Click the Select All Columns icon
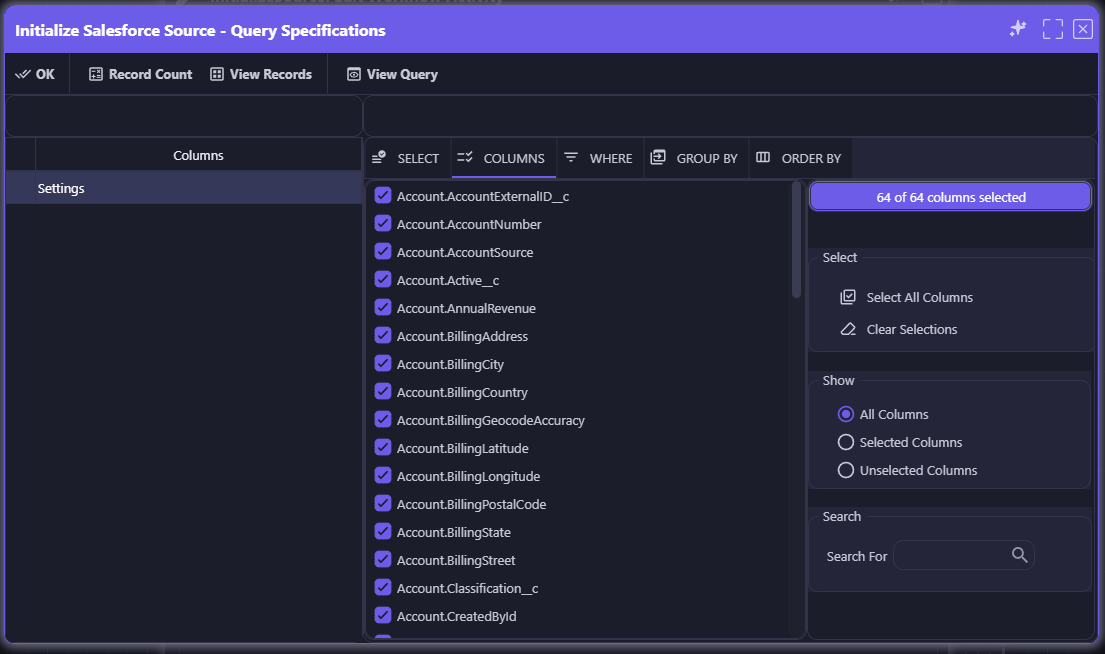 pyautogui.click(x=848, y=297)
